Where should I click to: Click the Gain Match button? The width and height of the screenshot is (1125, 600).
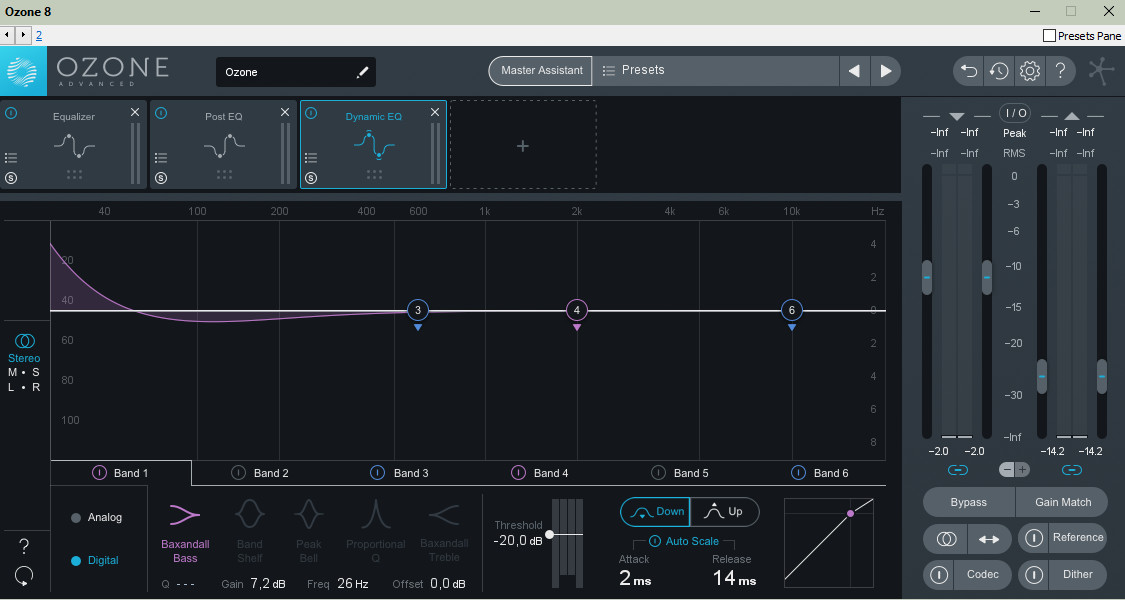tap(1063, 502)
